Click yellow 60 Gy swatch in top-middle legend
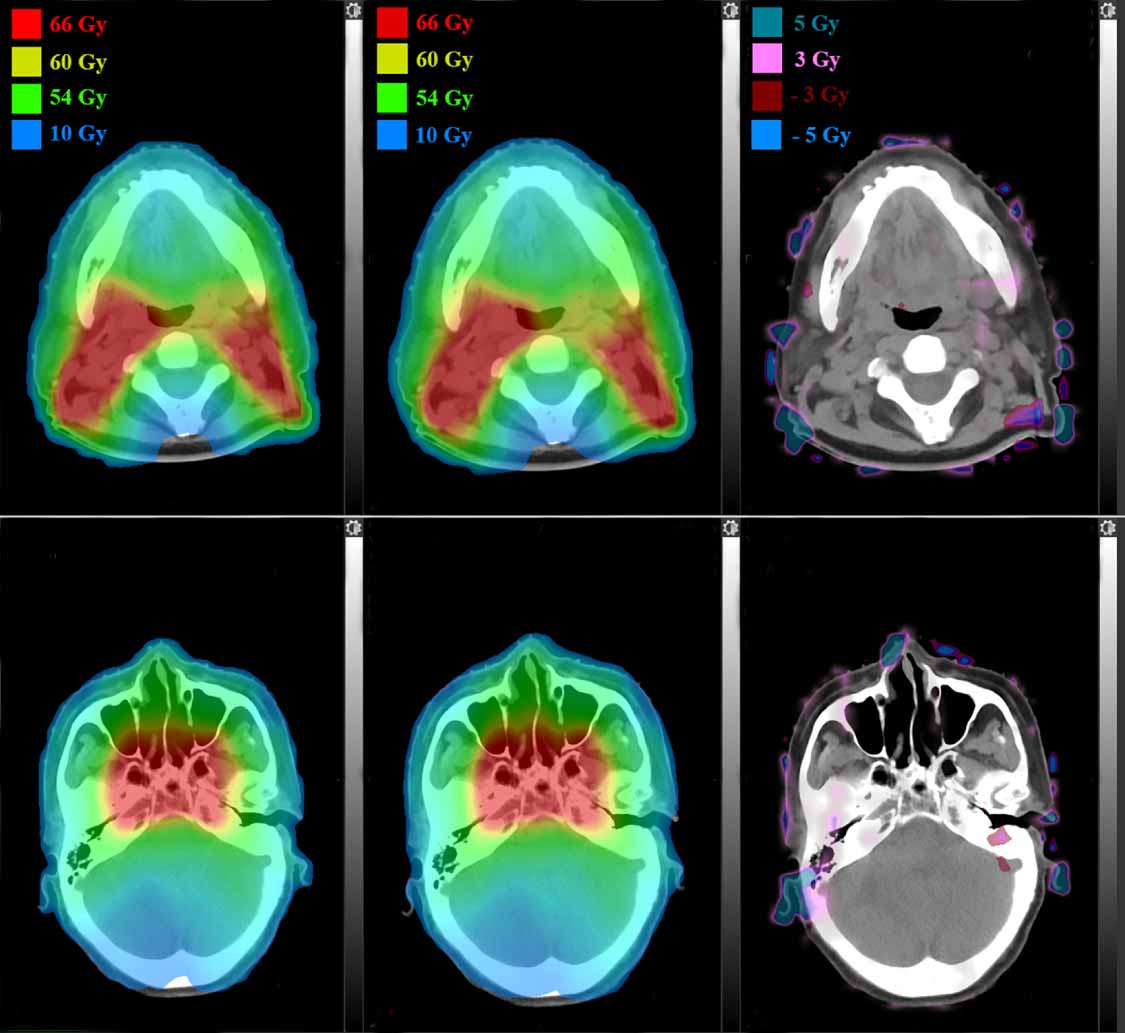 point(392,60)
